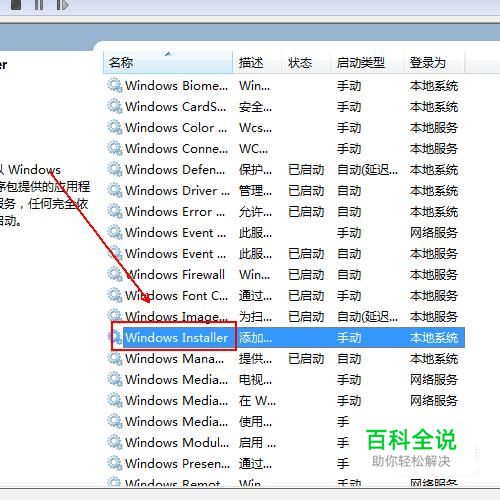This screenshot has height=500, width=500.
Task: Select the Windows Installer service name
Action: coord(176,338)
